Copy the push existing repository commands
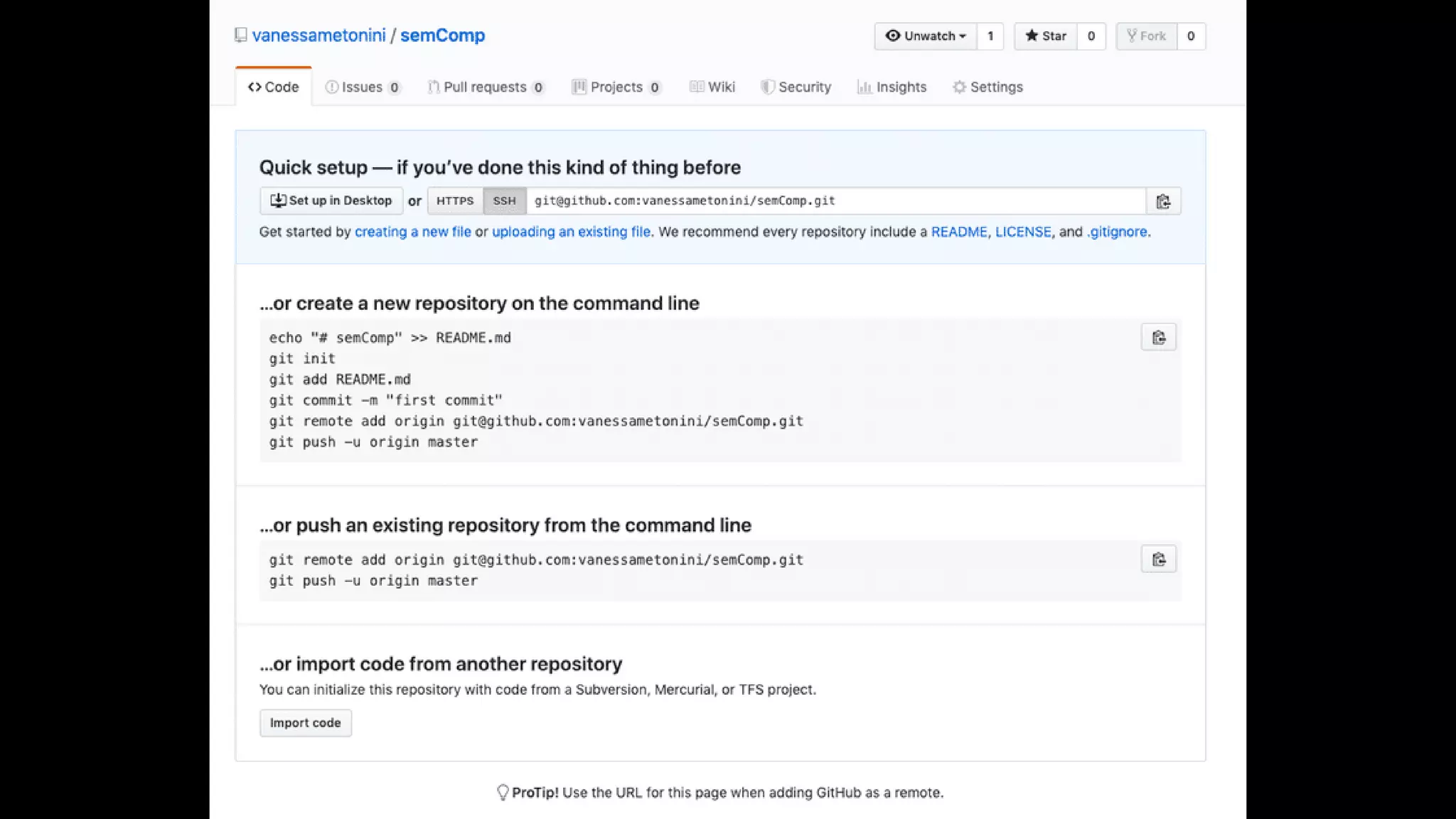This screenshot has width=1456, height=819. [x=1158, y=560]
